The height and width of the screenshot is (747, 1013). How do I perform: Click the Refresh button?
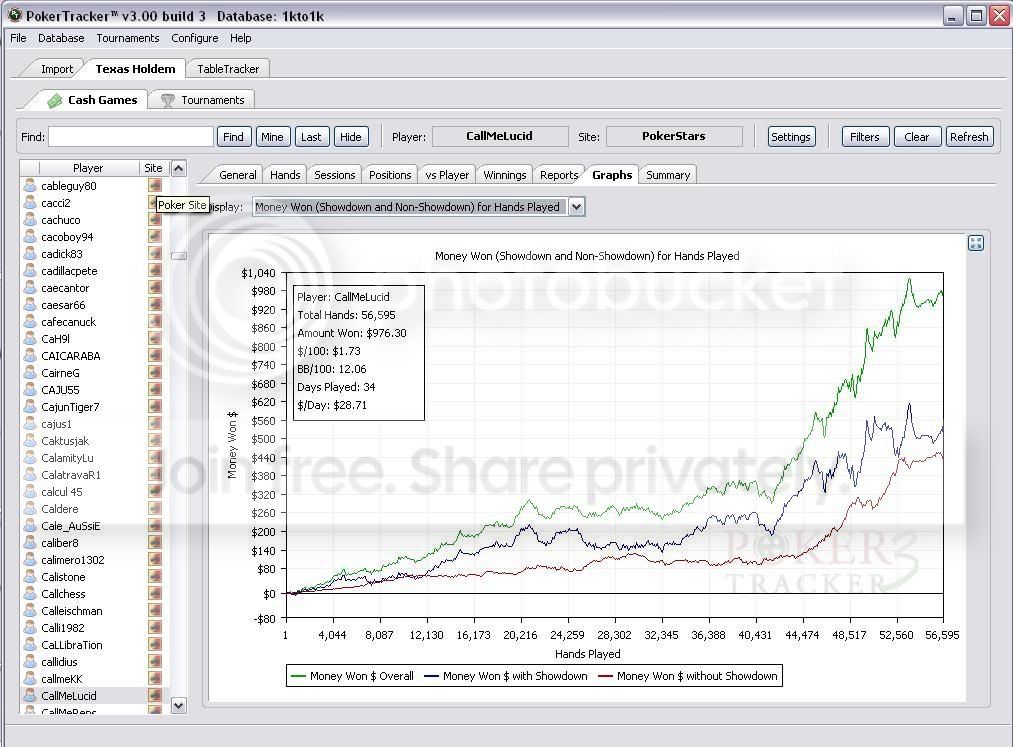pyautogui.click(x=969, y=136)
